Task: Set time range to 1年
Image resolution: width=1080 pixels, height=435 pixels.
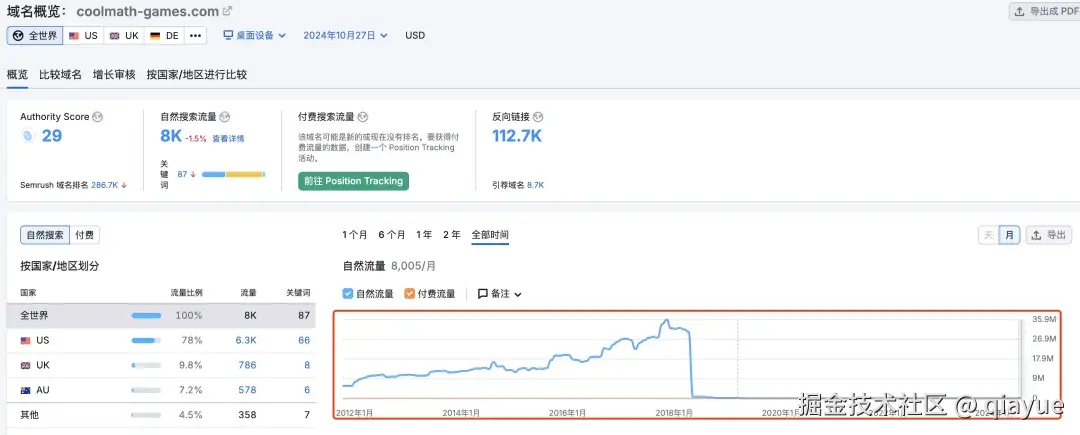Action: click(424, 235)
